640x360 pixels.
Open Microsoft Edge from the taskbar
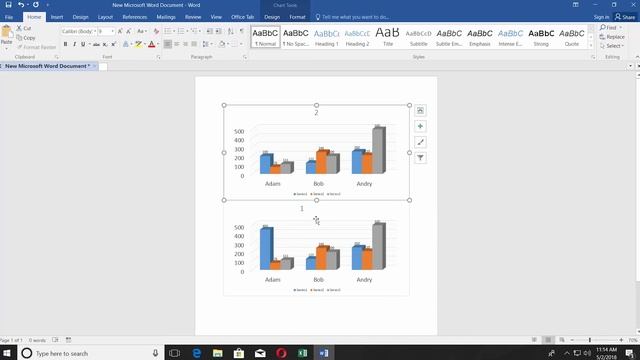196,353
